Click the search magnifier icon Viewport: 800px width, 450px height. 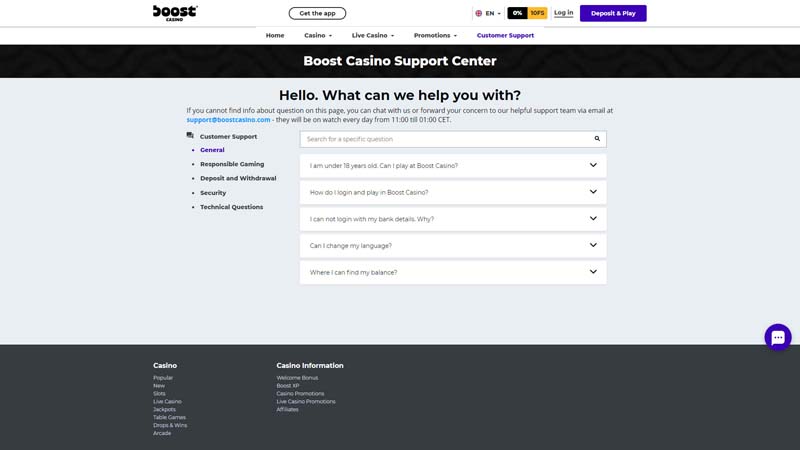click(597, 139)
